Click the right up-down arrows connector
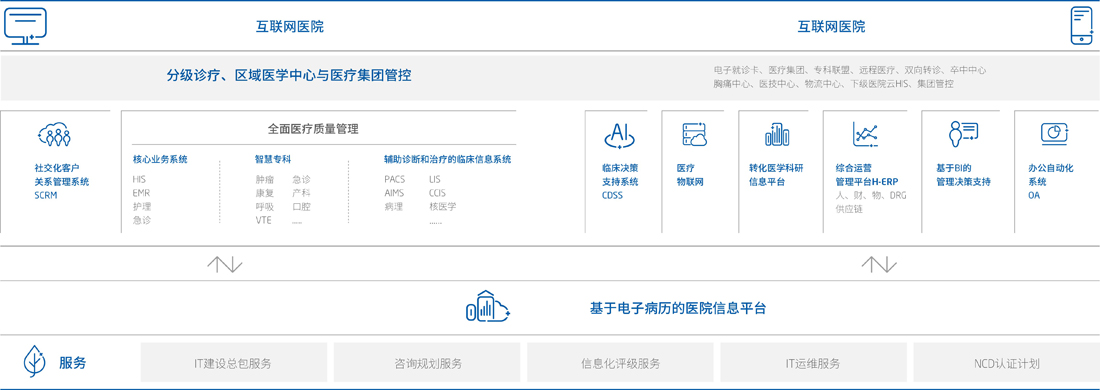The height and width of the screenshot is (390, 1100). (878, 264)
